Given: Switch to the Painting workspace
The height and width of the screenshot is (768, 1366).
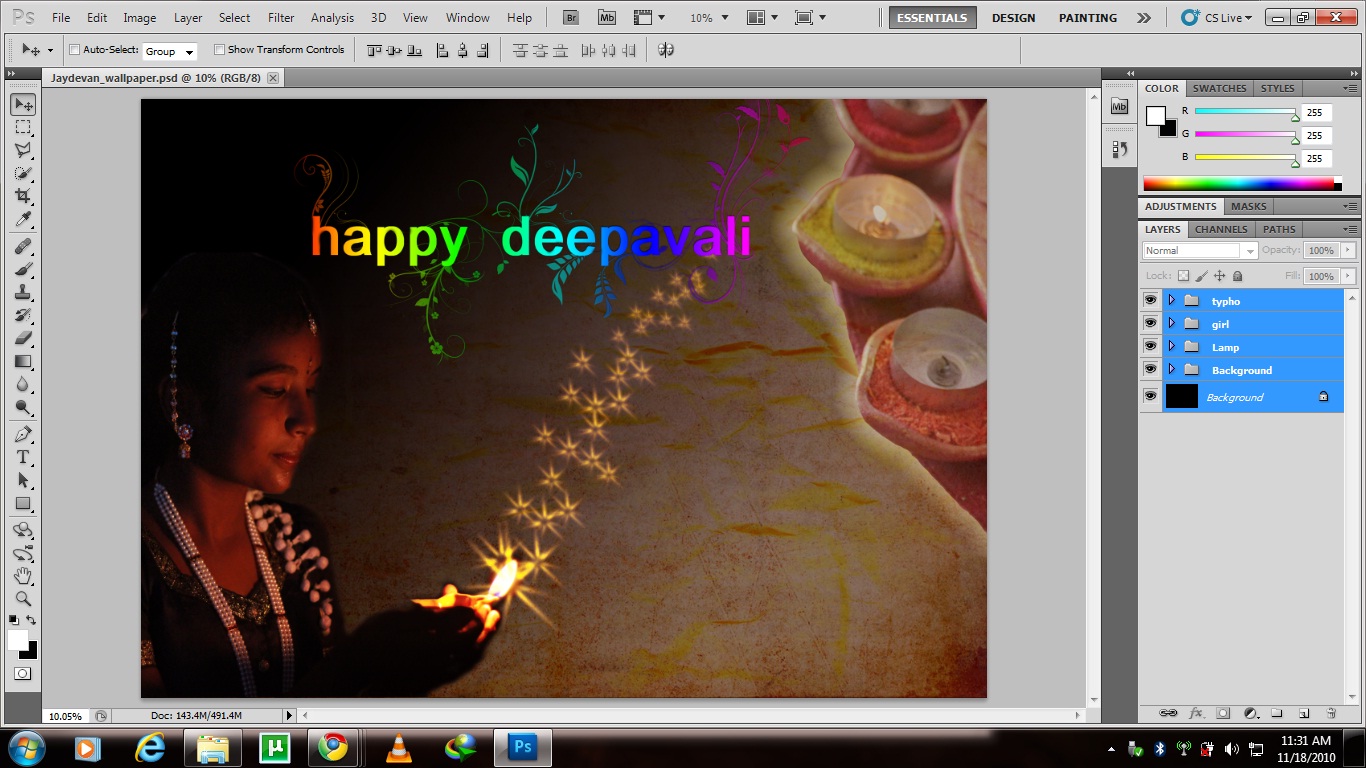Looking at the screenshot, I should click(x=1088, y=18).
